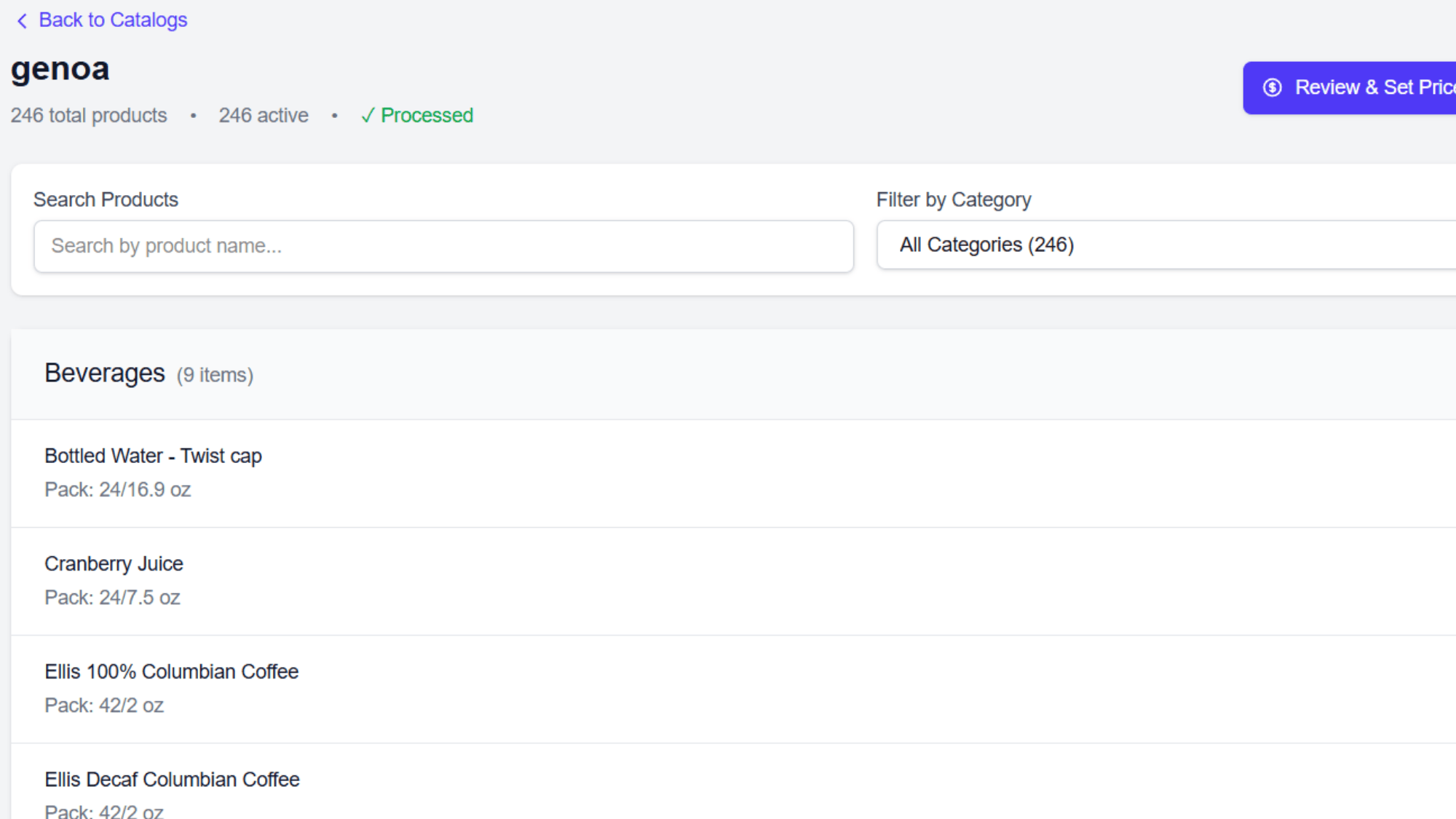Click the 9 items count next to Beverages
The image size is (1456, 819).
(214, 375)
